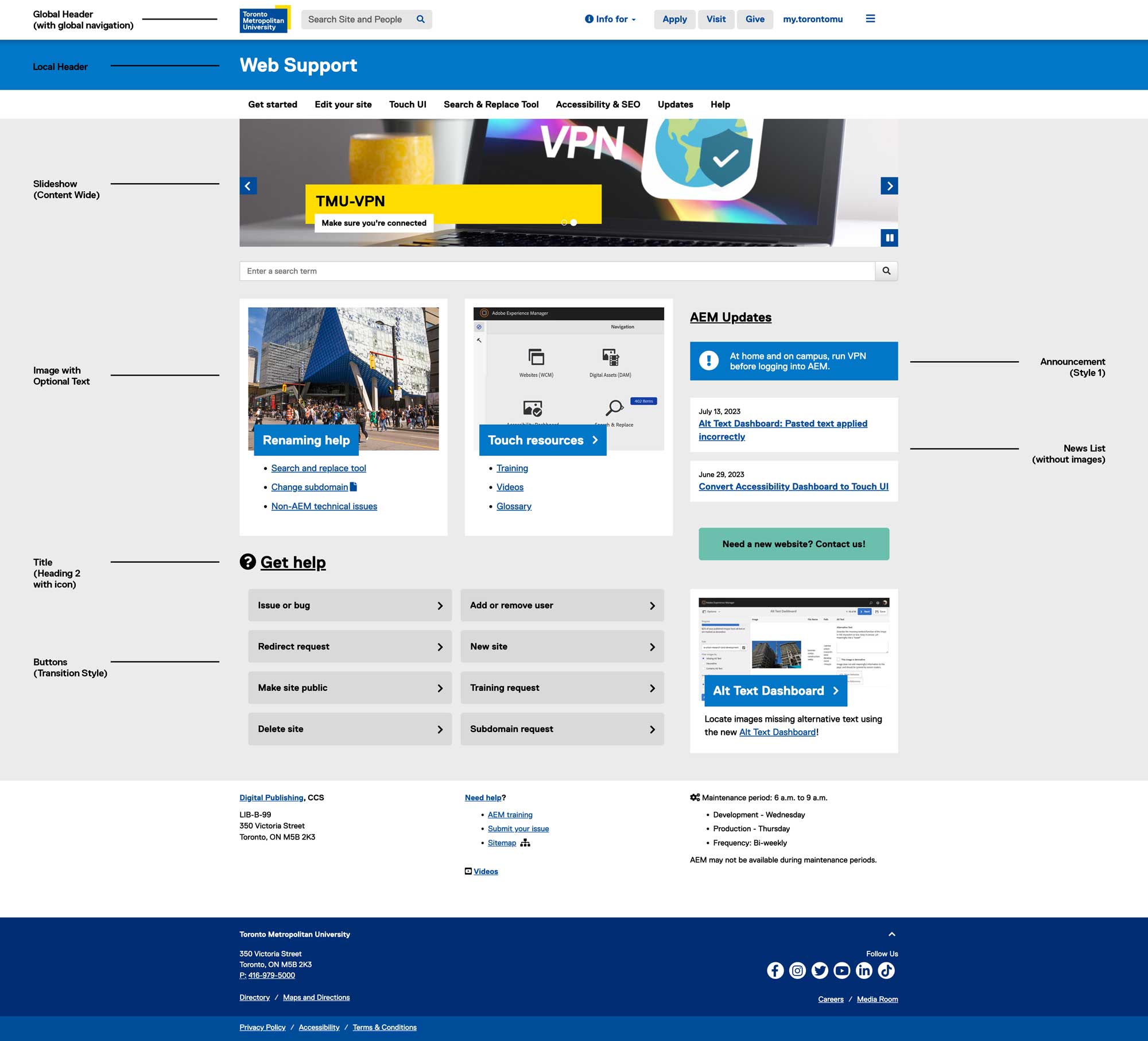The width and height of the screenshot is (1148, 1041).
Task: Click the Facebook icon in footer
Action: pos(775,970)
